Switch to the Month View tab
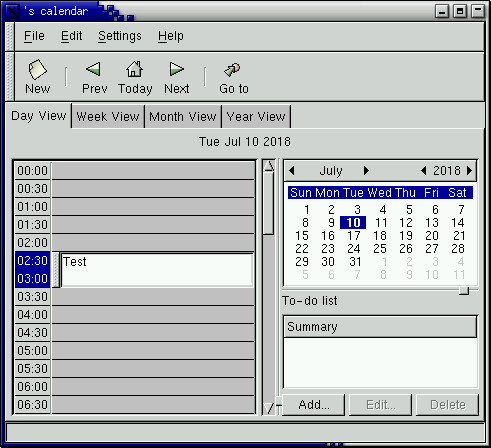The width and height of the screenshot is (491, 448). point(183,117)
